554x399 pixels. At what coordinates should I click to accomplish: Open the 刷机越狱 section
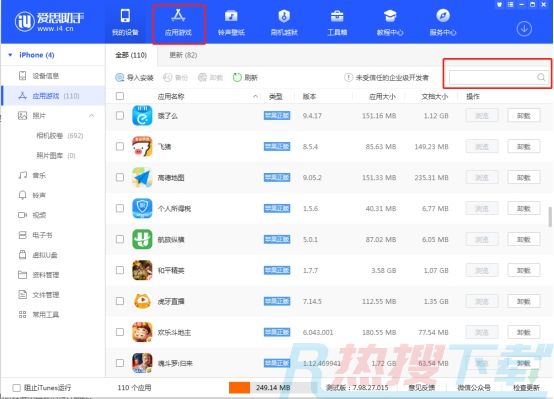284,23
